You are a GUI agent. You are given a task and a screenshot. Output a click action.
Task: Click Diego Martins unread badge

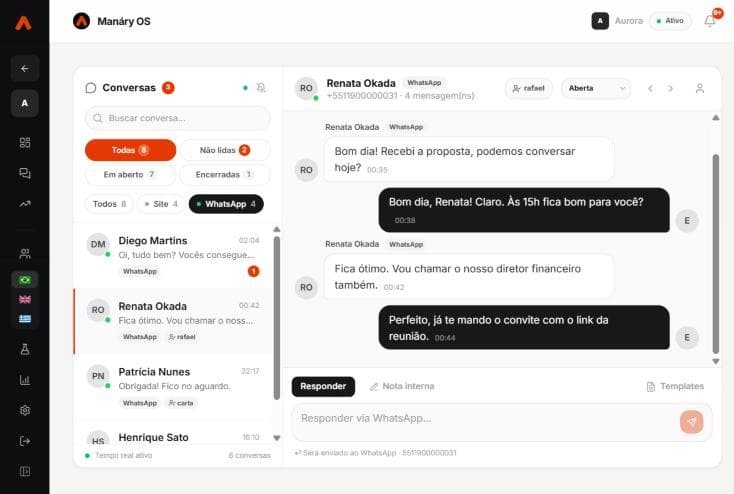253,271
